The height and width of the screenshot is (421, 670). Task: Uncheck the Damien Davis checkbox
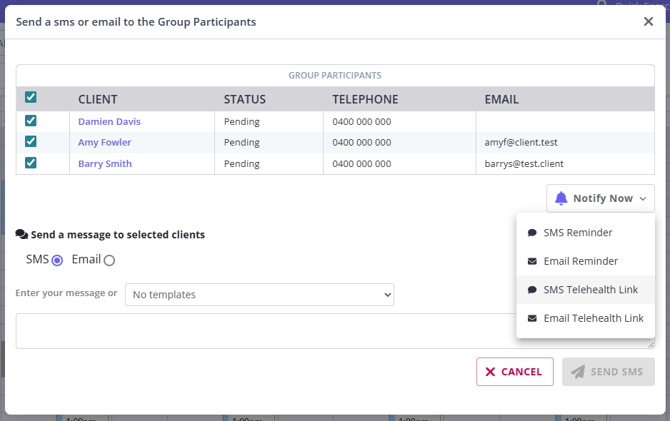(x=31, y=121)
